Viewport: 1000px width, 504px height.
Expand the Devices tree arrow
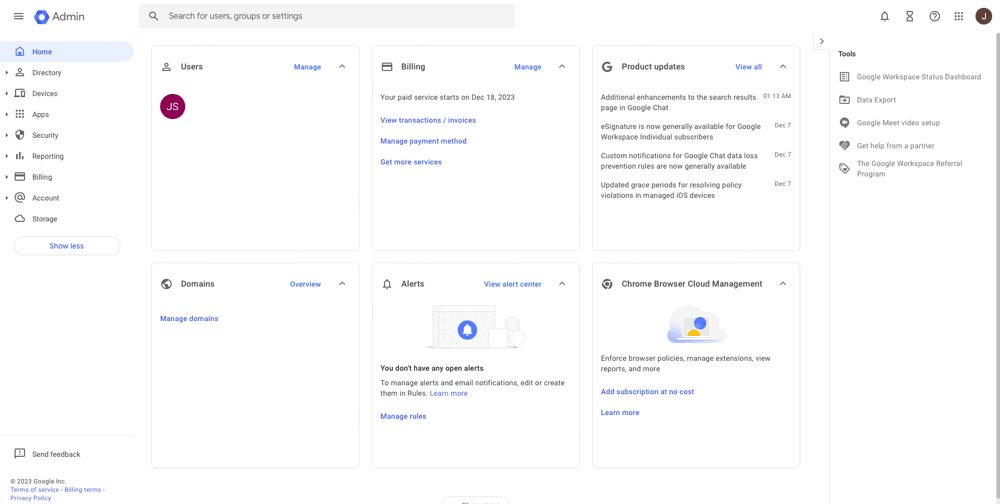[x=6, y=94]
